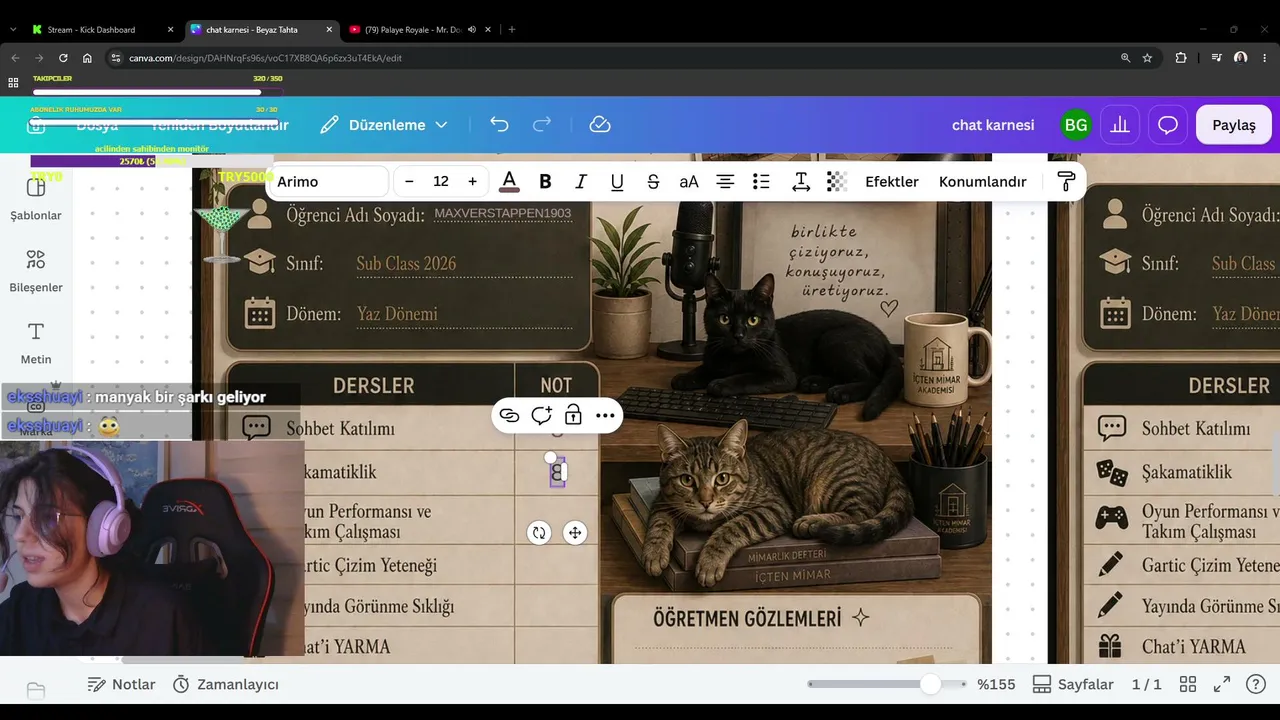Add a comment to the selected element
The image size is (1280, 720).
pyautogui.click(x=541, y=415)
